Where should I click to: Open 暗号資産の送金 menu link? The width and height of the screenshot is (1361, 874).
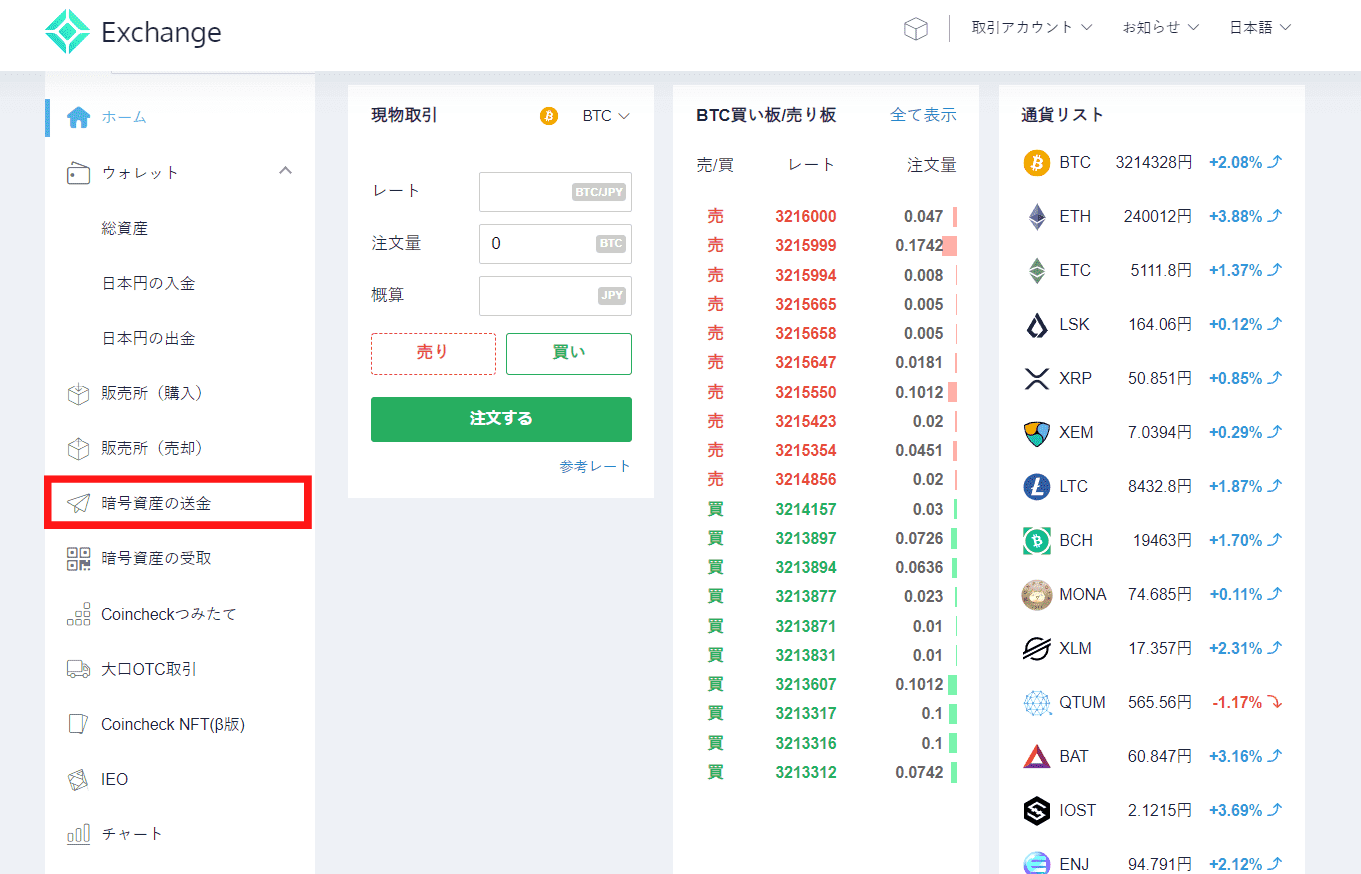point(156,503)
